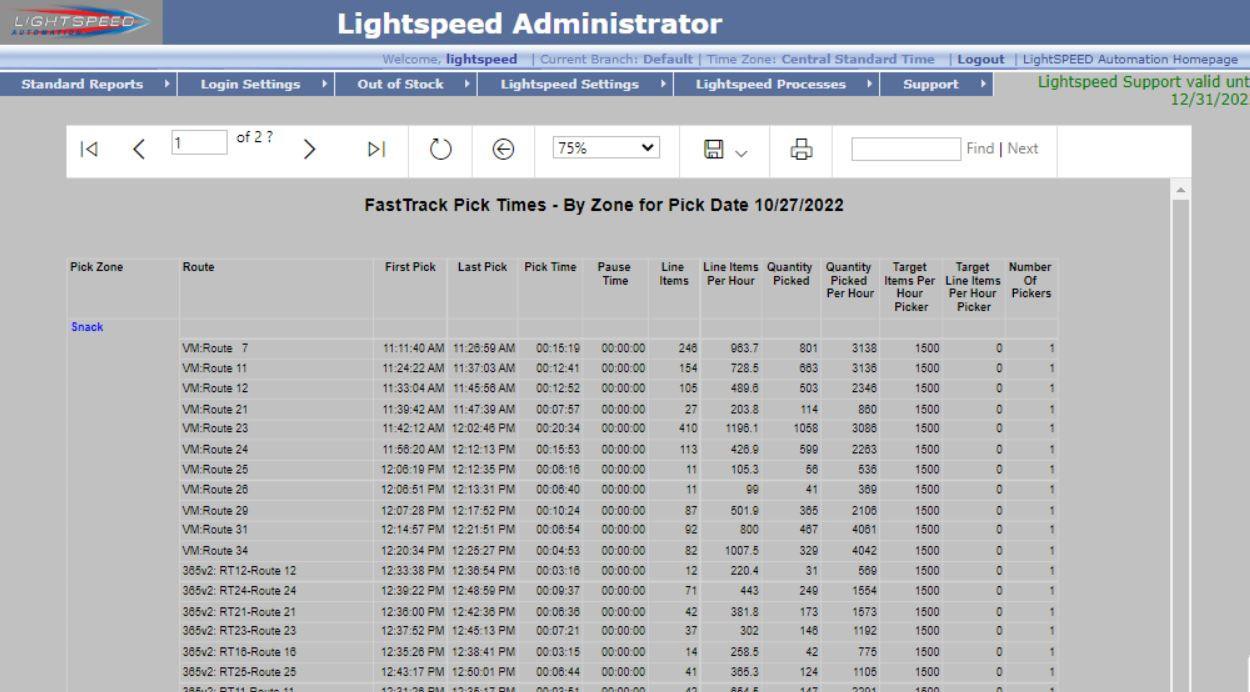This screenshot has height=692, width=1250.
Task: Go to next report page
Action: 310,149
